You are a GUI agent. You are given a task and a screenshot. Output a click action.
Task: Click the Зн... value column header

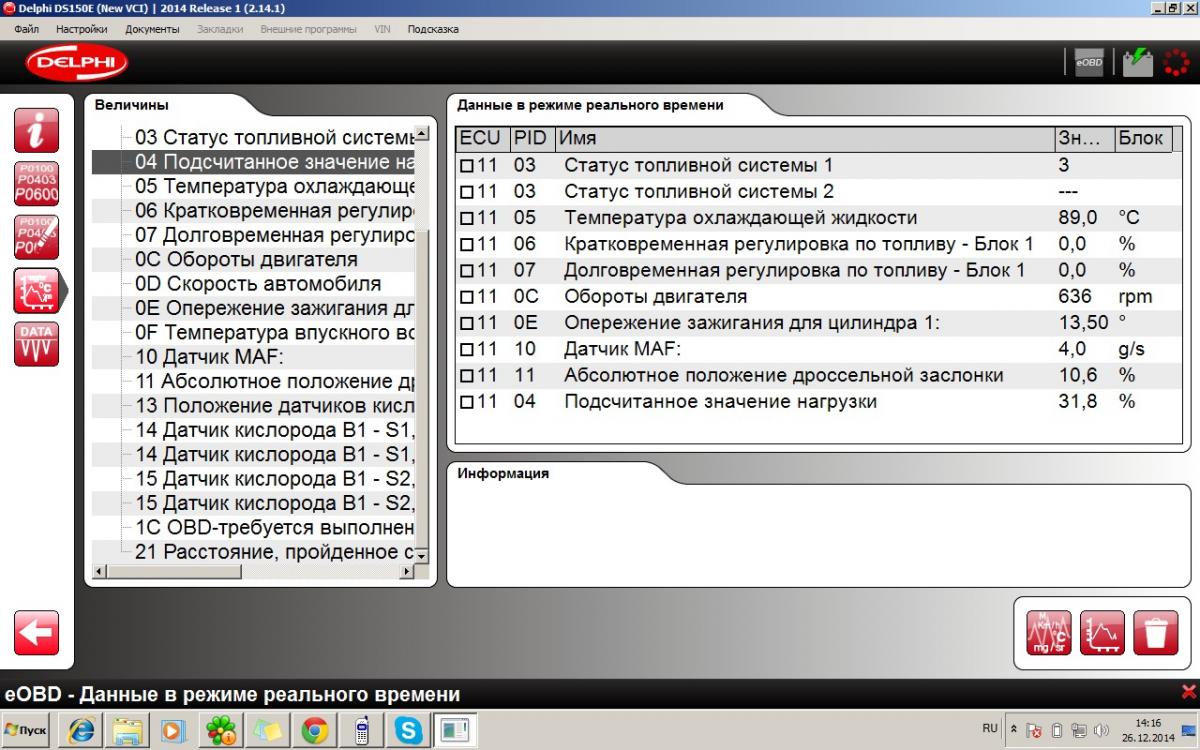pos(1084,138)
